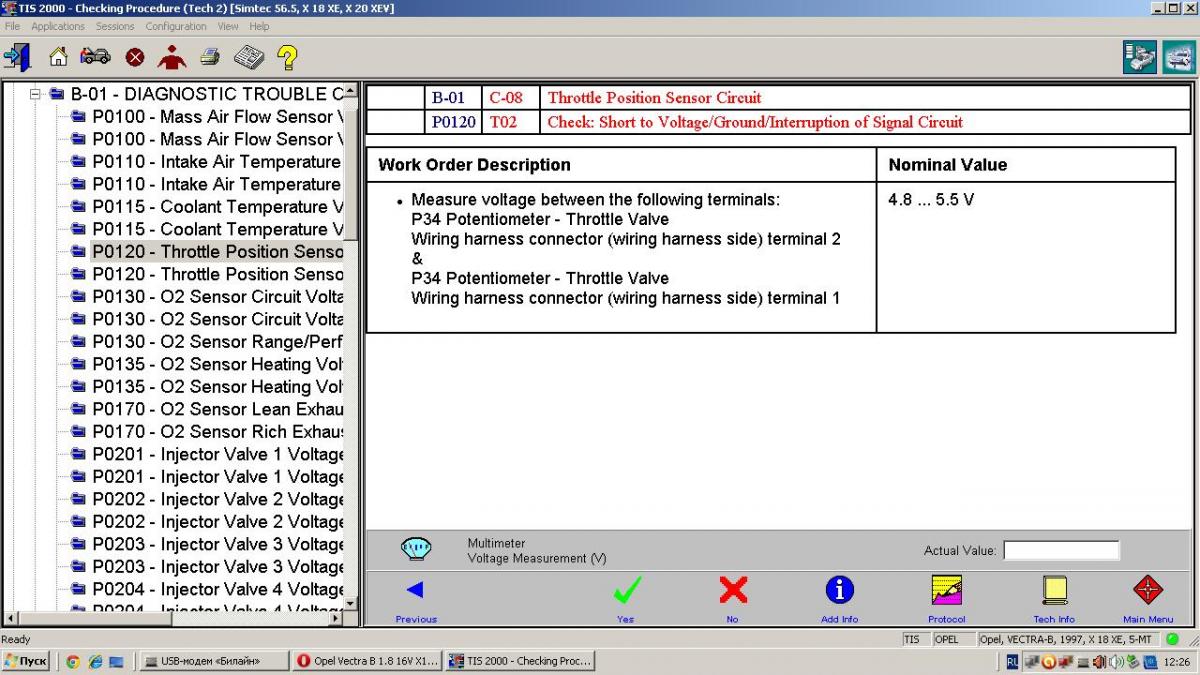Viewport: 1200px width, 675px height.
Task: Click the Windows Start button Пуск
Action: (27, 661)
